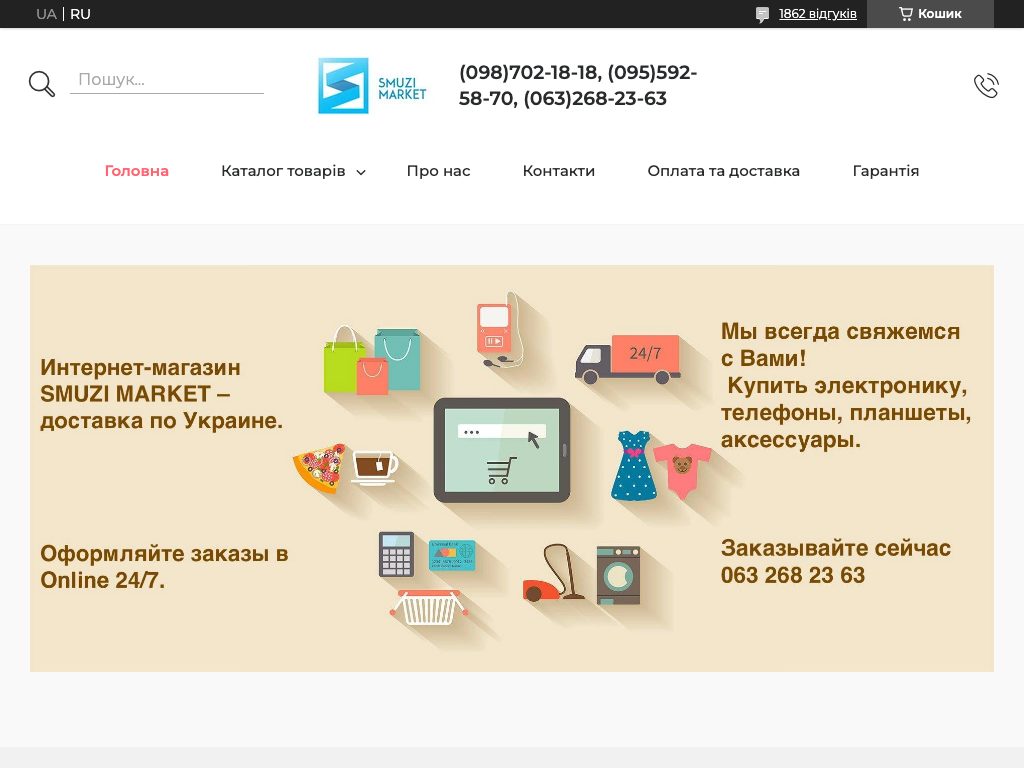Open the Контакти page
Screen dimensions: 1024x768
coord(558,171)
